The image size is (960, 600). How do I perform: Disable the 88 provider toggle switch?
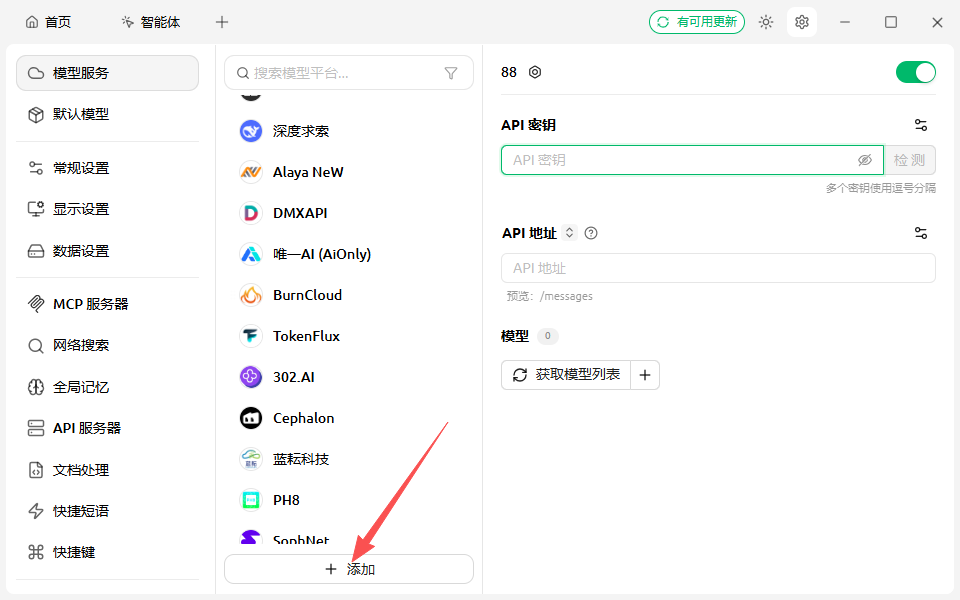pyautogui.click(x=915, y=72)
